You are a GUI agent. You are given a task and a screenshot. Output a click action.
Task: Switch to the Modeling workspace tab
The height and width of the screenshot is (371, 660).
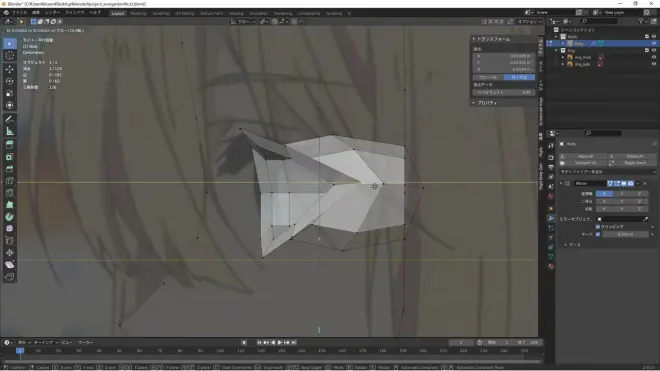(138, 13)
